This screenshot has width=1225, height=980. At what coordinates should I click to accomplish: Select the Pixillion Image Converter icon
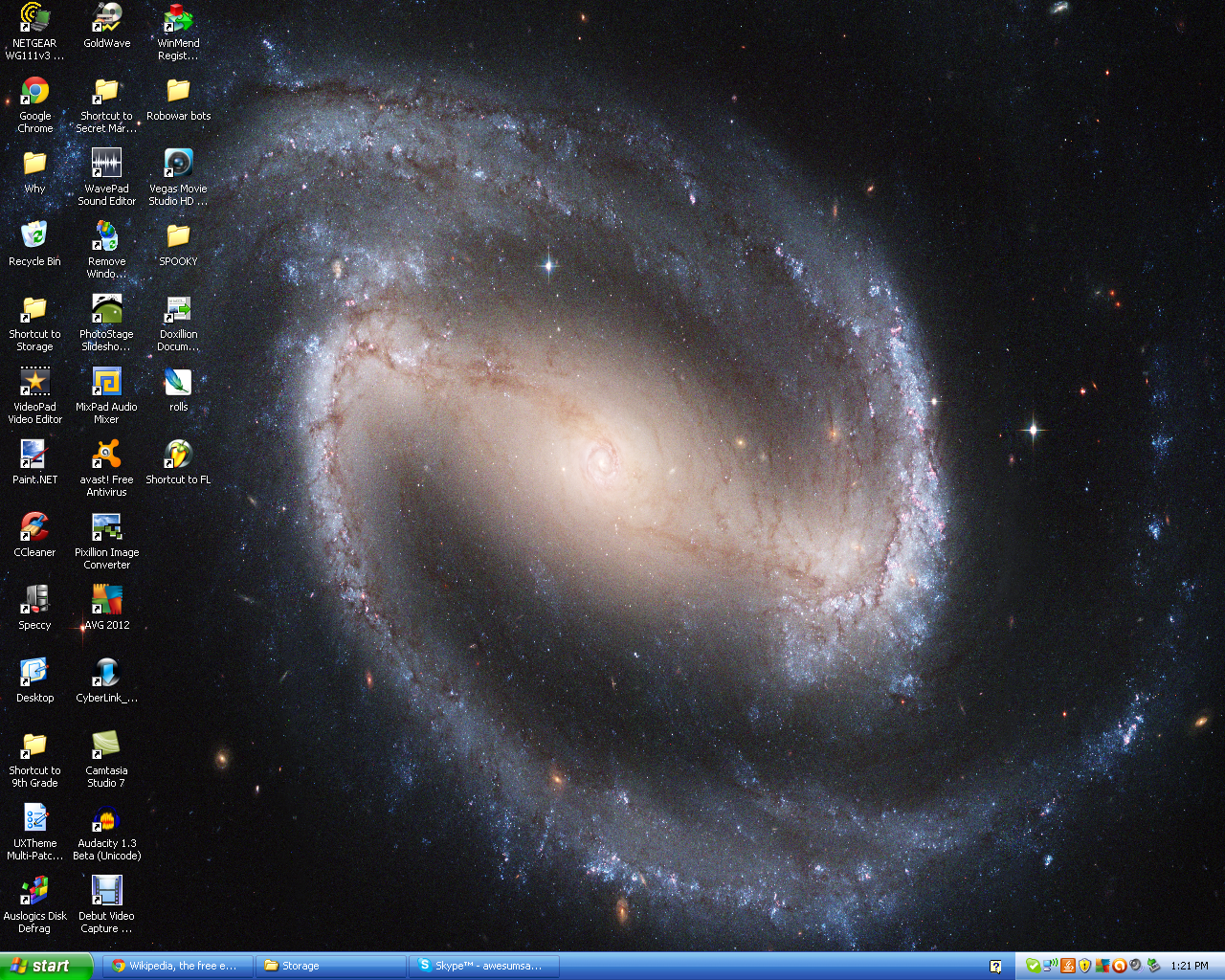106,541
